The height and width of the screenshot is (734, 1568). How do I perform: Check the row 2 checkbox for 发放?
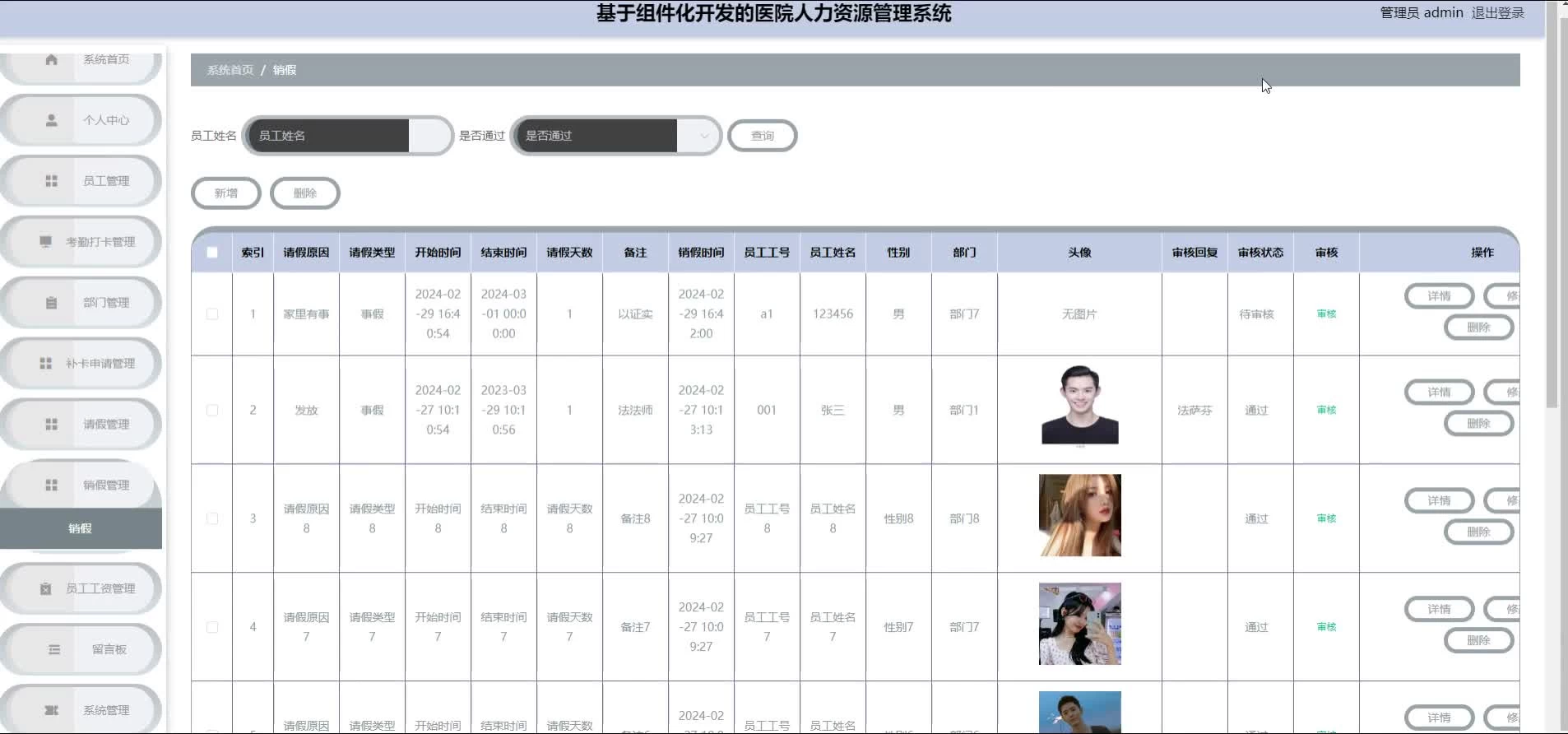tap(212, 410)
